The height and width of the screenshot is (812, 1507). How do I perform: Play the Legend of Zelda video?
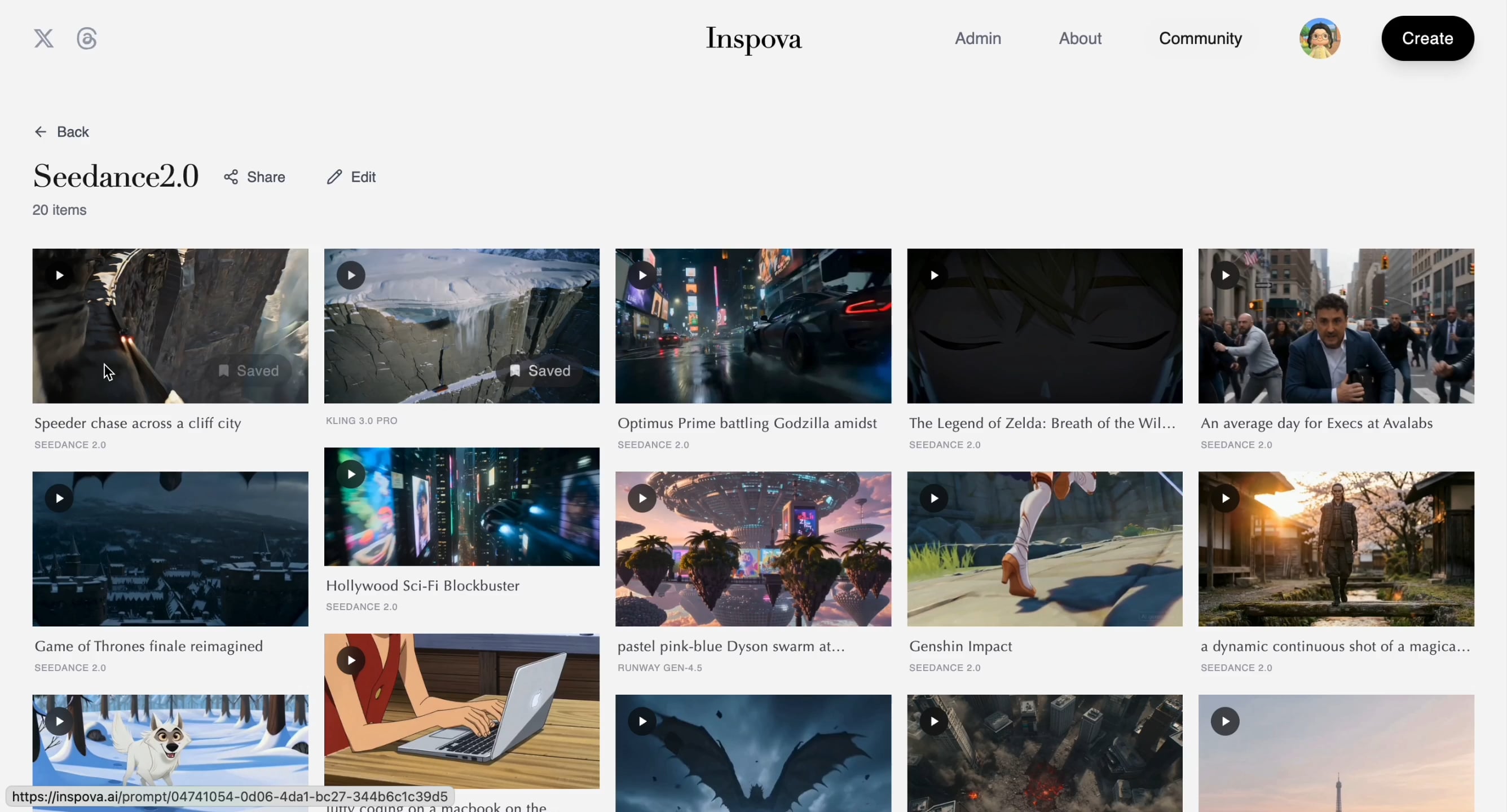pos(933,275)
